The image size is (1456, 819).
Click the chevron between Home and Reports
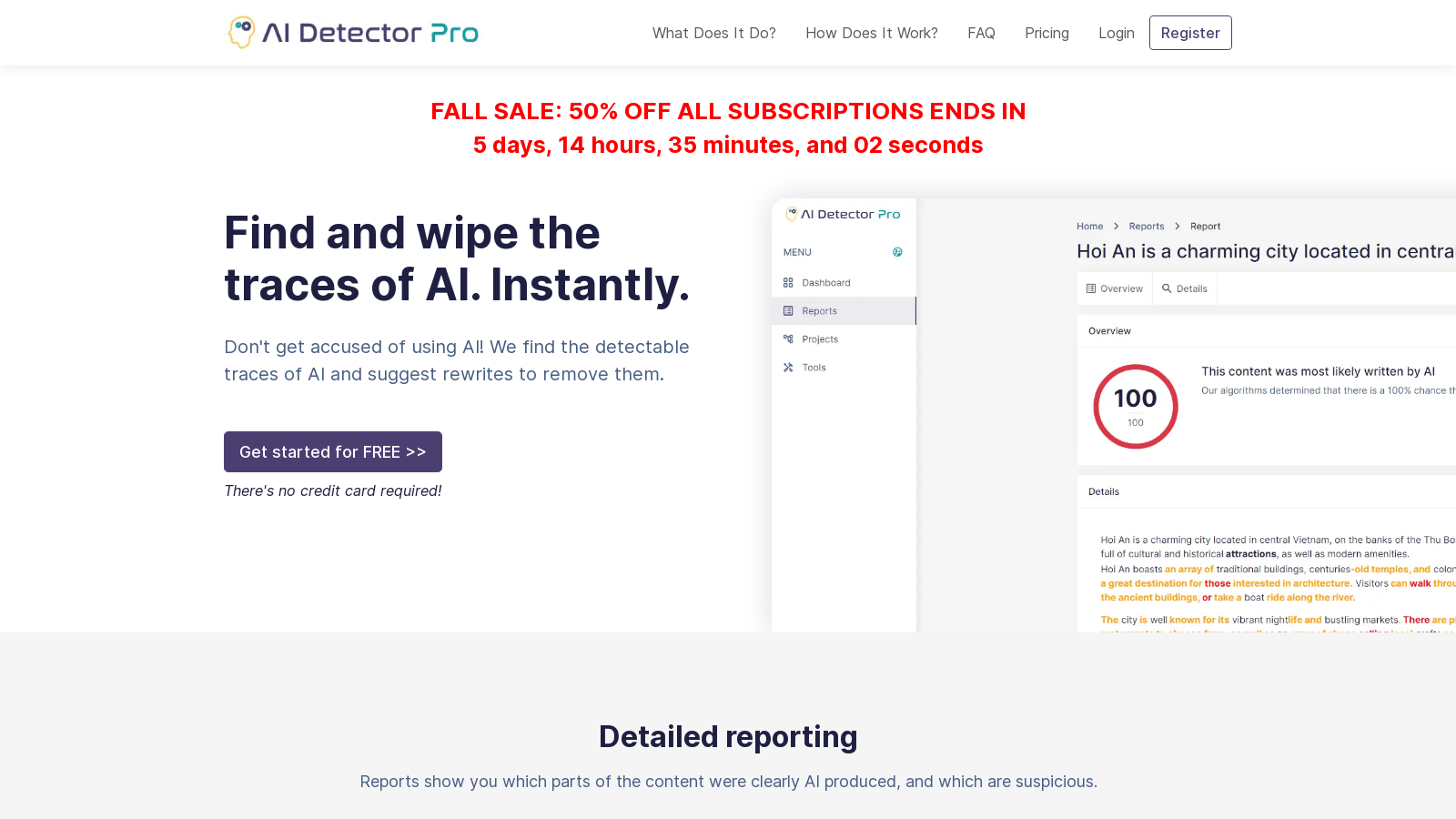[x=1116, y=227]
